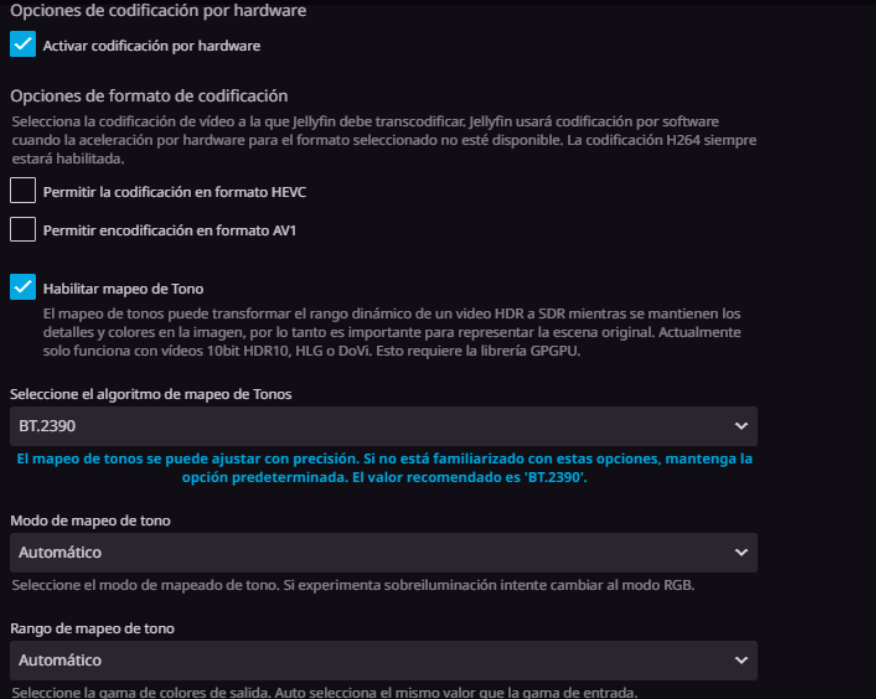The width and height of the screenshot is (876, 699).
Task: Open the 'Rango de mapeo de tono' dropdown
Action: click(383, 660)
